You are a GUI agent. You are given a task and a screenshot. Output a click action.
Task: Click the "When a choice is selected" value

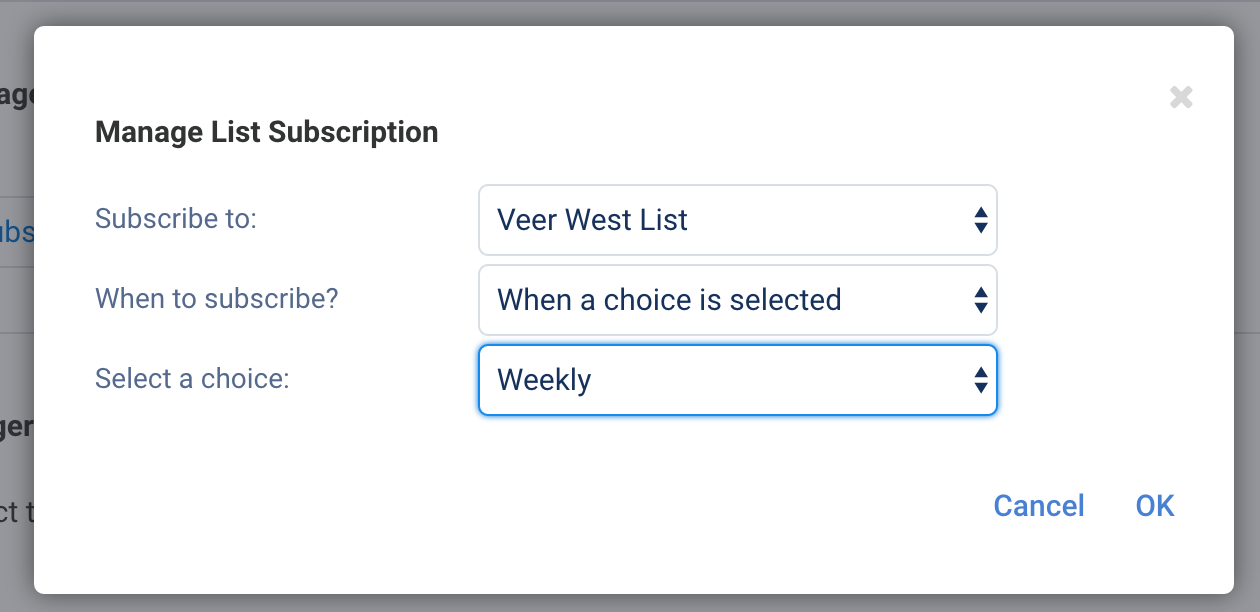(x=669, y=300)
